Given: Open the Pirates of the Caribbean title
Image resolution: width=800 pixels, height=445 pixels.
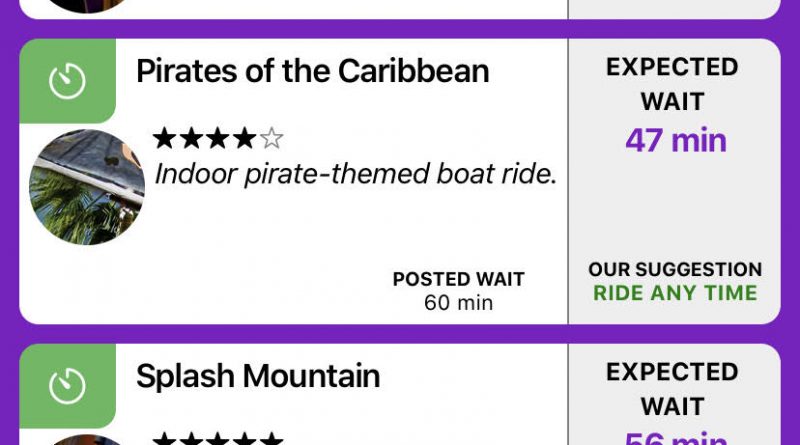Looking at the screenshot, I should [x=312, y=70].
